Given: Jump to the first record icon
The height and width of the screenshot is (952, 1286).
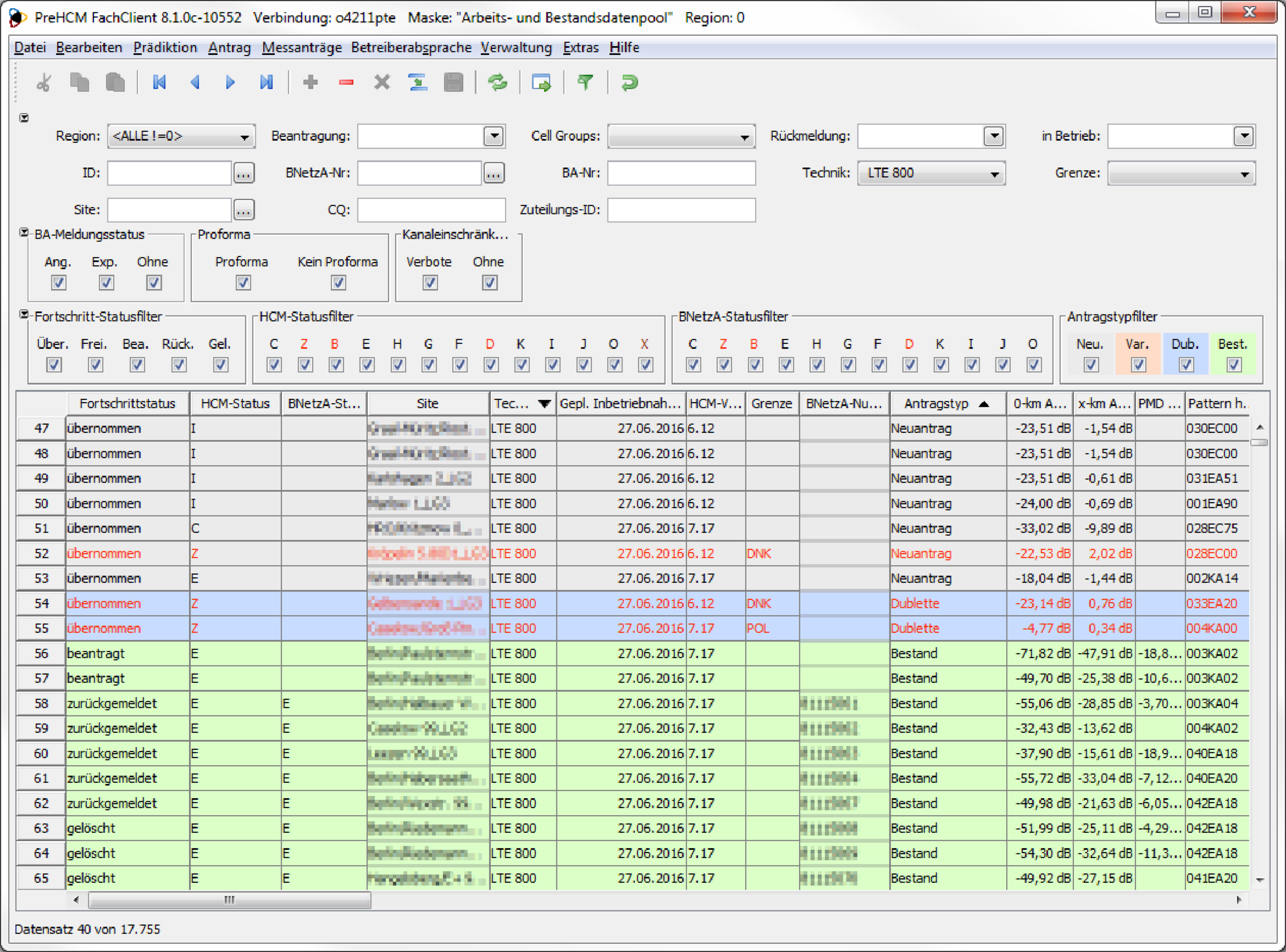Looking at the screenshot, I should (159, 82).
